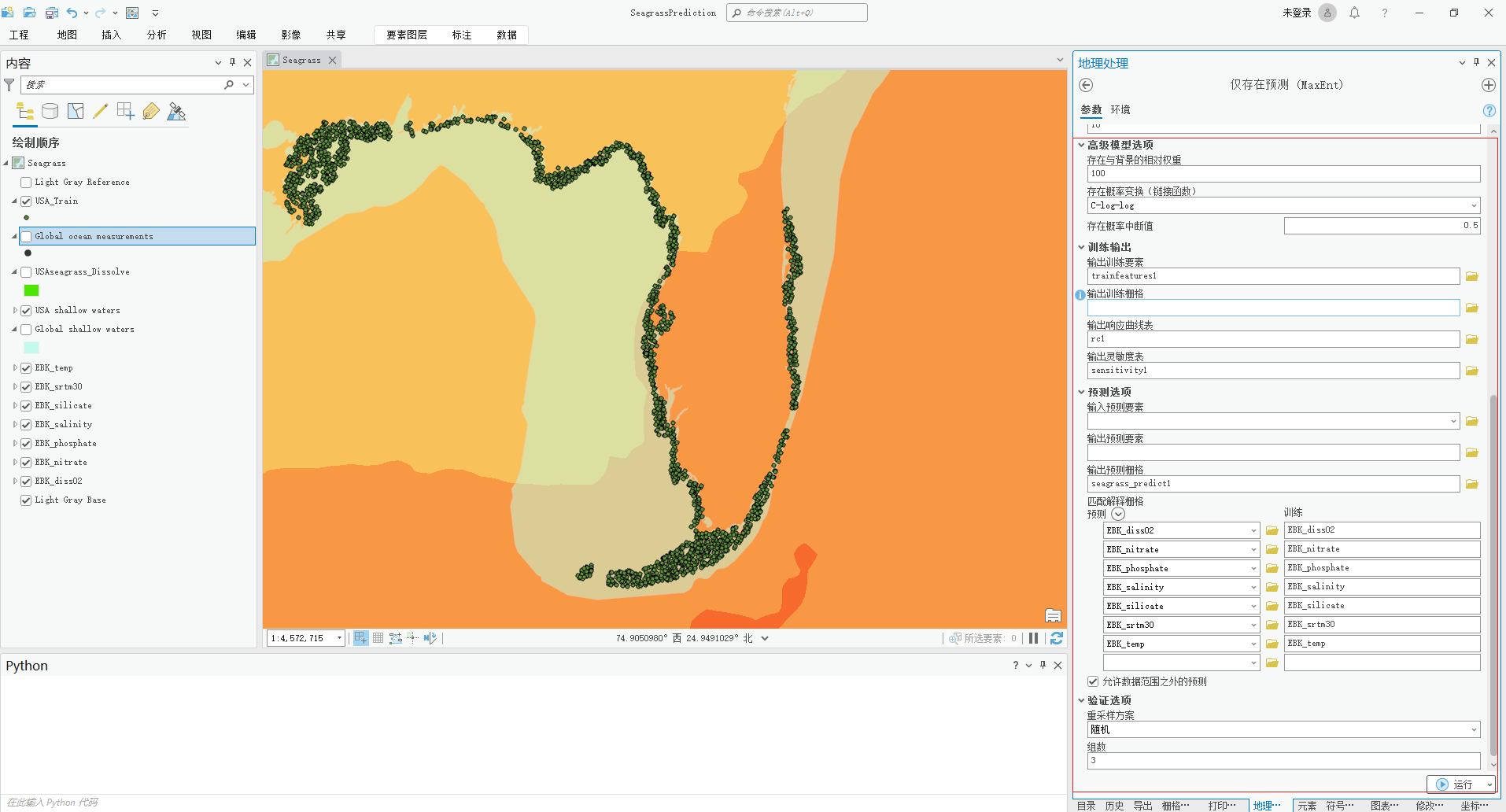Switch to the 环境 tab in geoprocessing

pyautogui.click(x=1120, y=109)
